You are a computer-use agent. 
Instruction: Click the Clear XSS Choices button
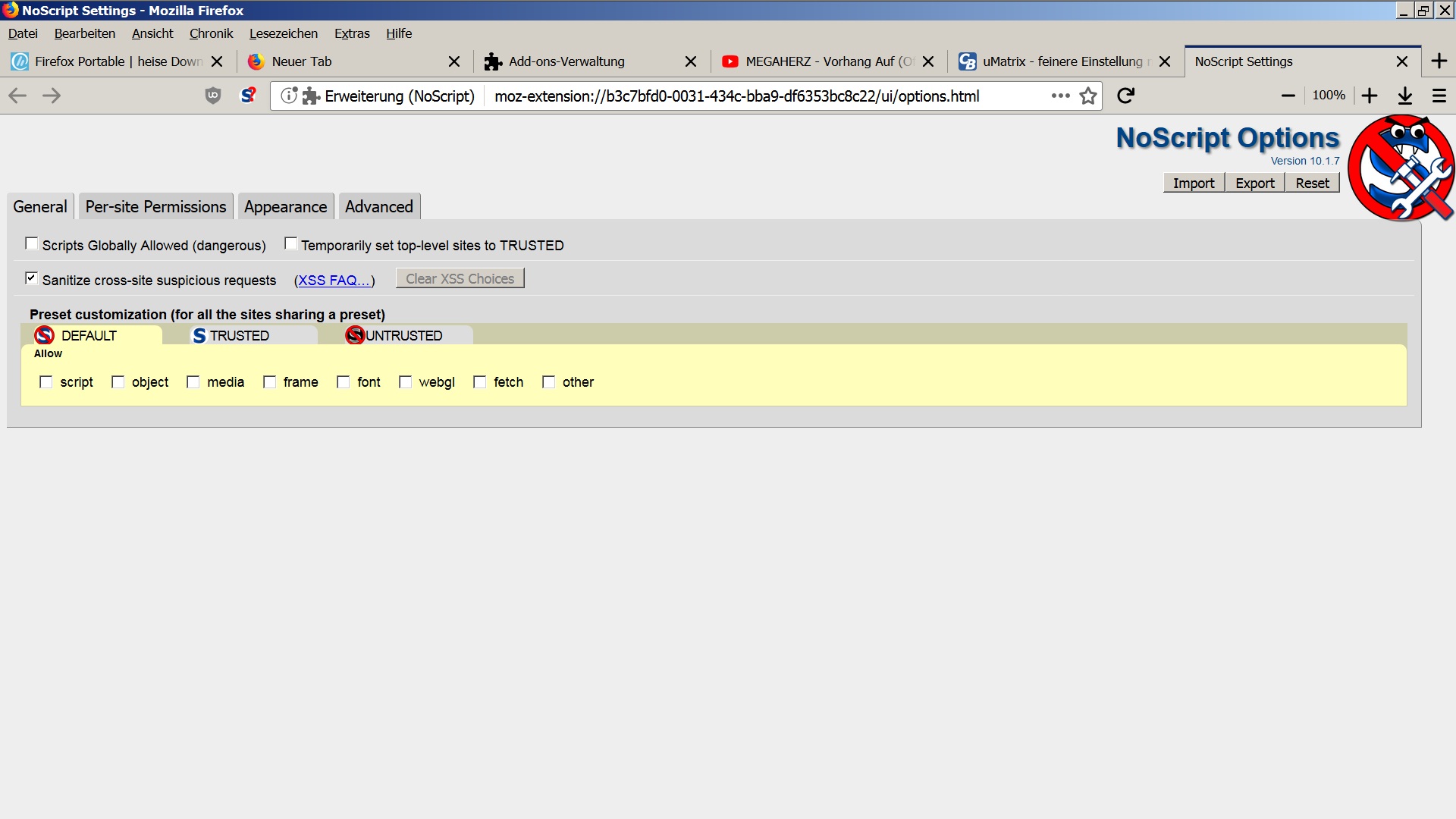(x=460, y=278)
